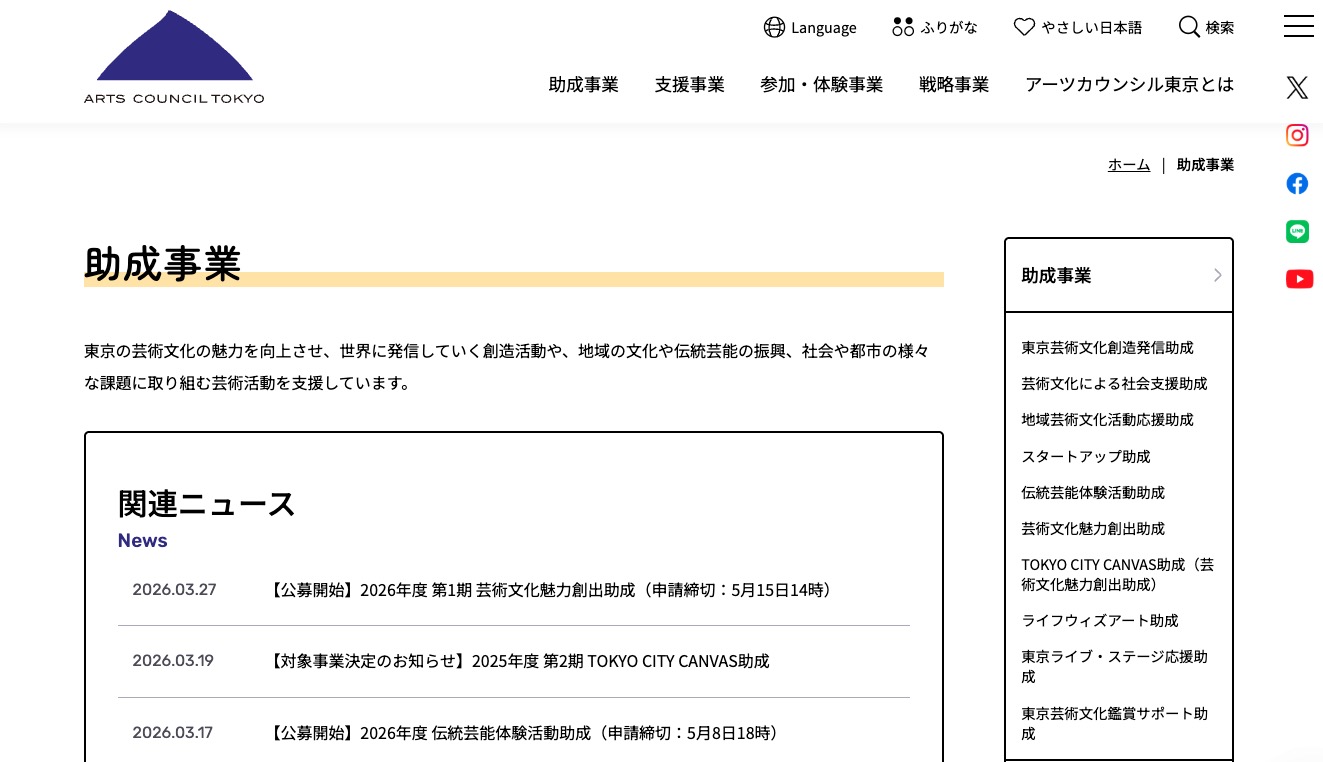Screen dimensions: 1323x762
Task: Open the hamburger menu icon
Action: click(x=1298, y=27)
